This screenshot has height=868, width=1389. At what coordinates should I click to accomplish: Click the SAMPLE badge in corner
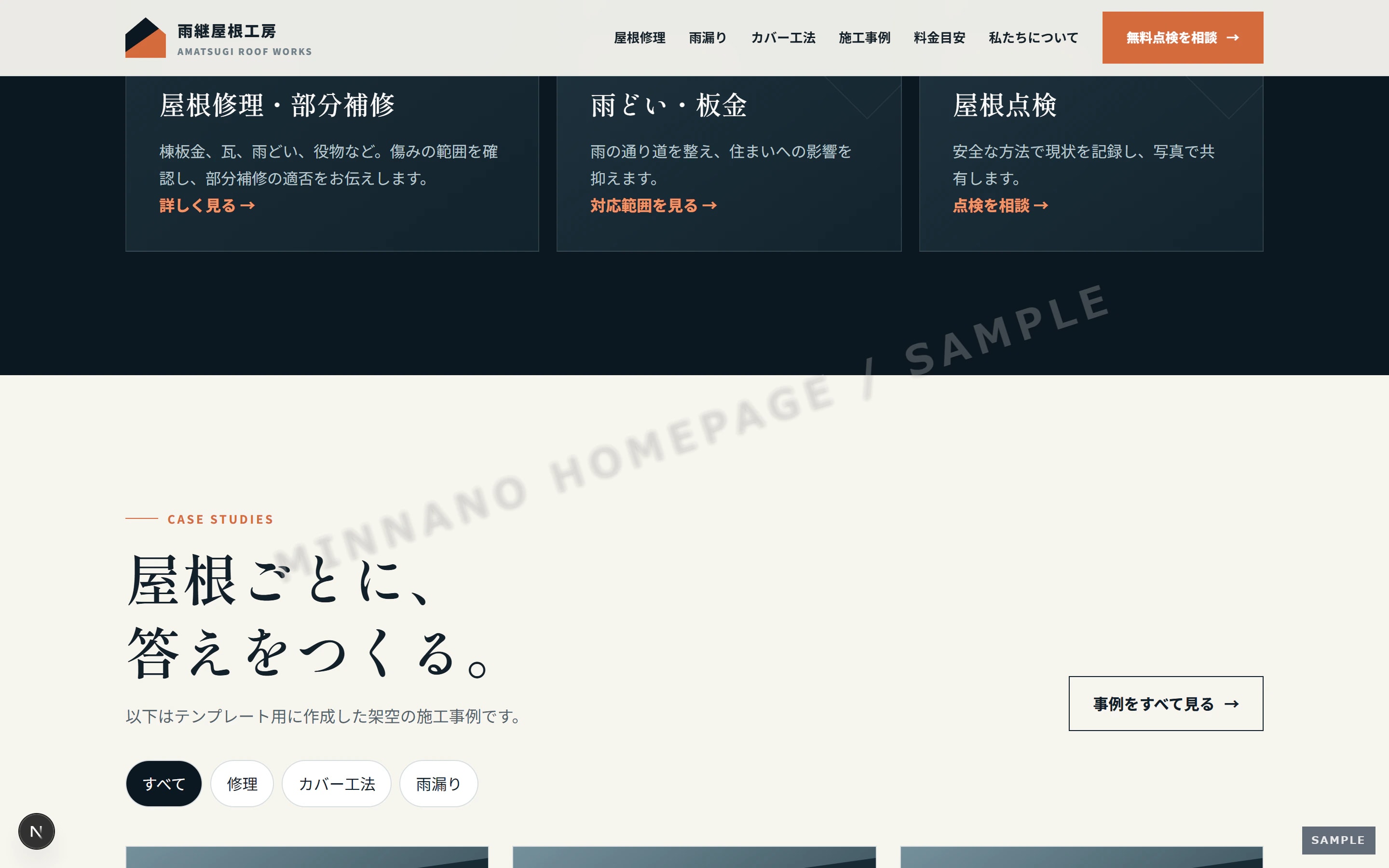(x=1338, y=840)
